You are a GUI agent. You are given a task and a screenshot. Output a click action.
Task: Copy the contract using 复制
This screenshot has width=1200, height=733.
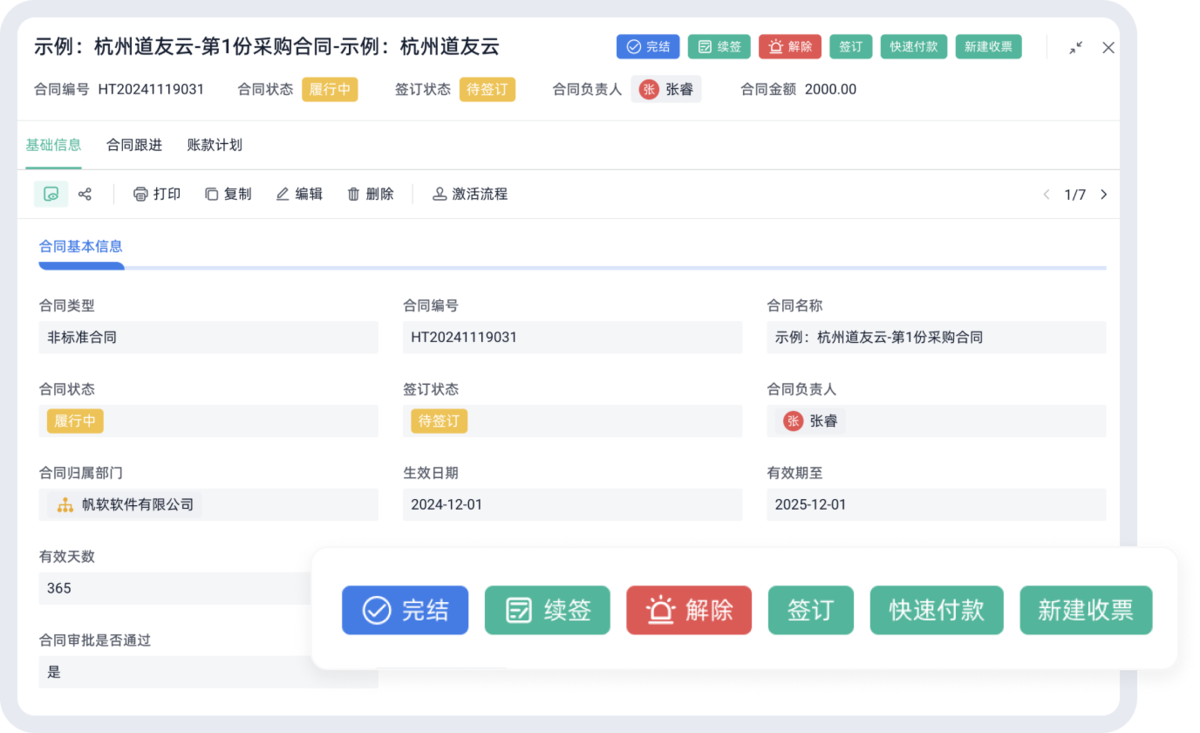228,194
